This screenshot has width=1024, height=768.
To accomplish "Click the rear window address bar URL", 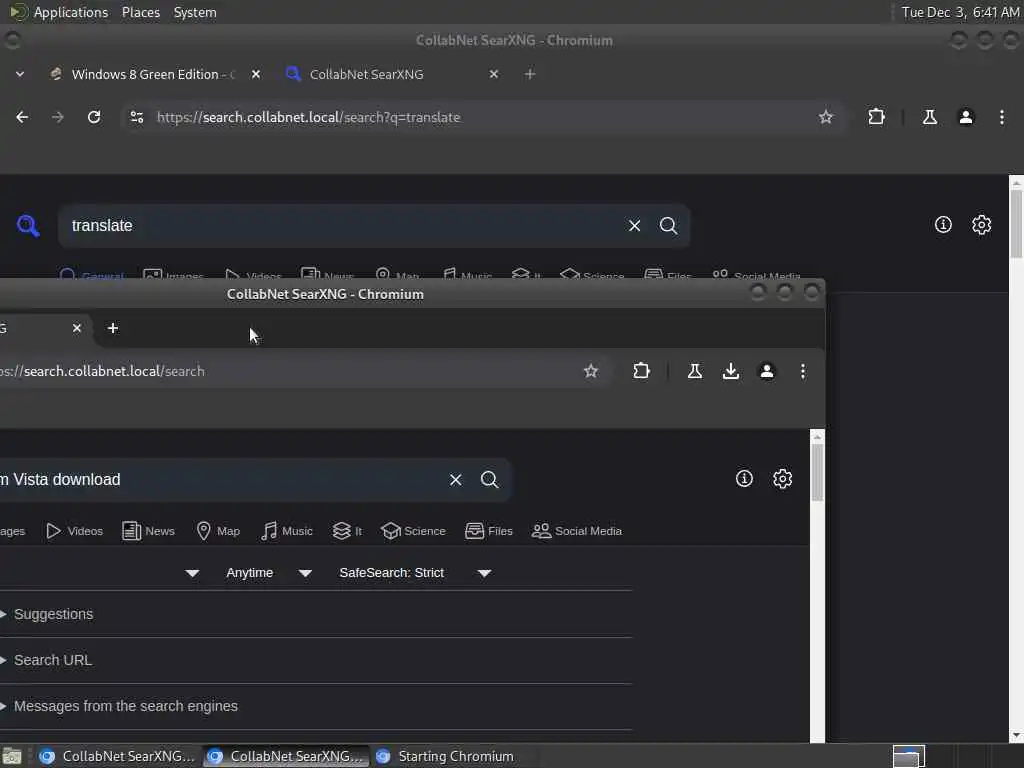I will (x=308, y=117).
